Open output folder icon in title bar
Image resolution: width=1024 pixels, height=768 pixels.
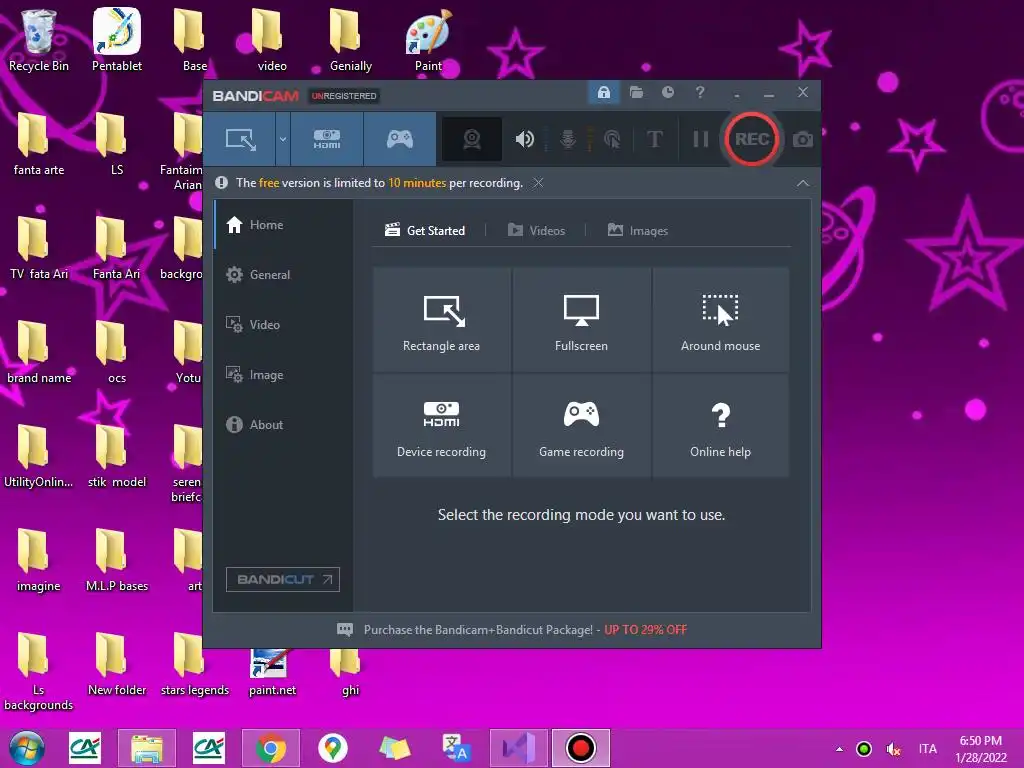pyautogui.click(x=636, y=92)
